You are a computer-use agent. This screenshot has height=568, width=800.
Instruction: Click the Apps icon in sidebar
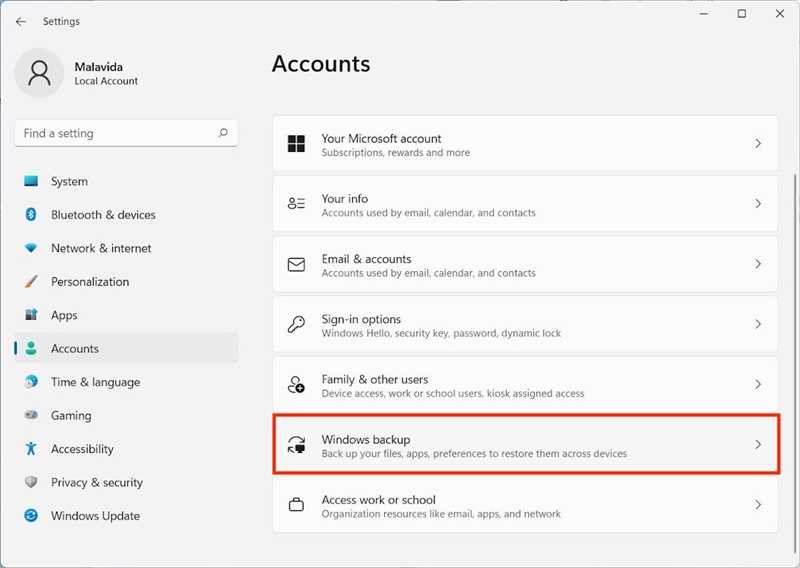[x=31, y=315]
